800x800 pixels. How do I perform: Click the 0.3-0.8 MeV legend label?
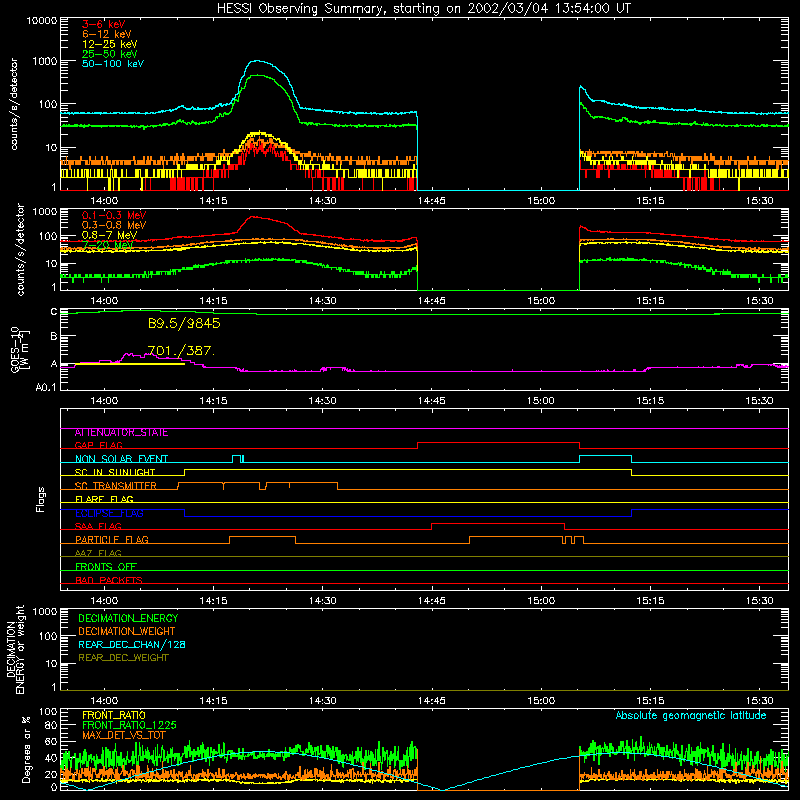(x=114, y=225)
